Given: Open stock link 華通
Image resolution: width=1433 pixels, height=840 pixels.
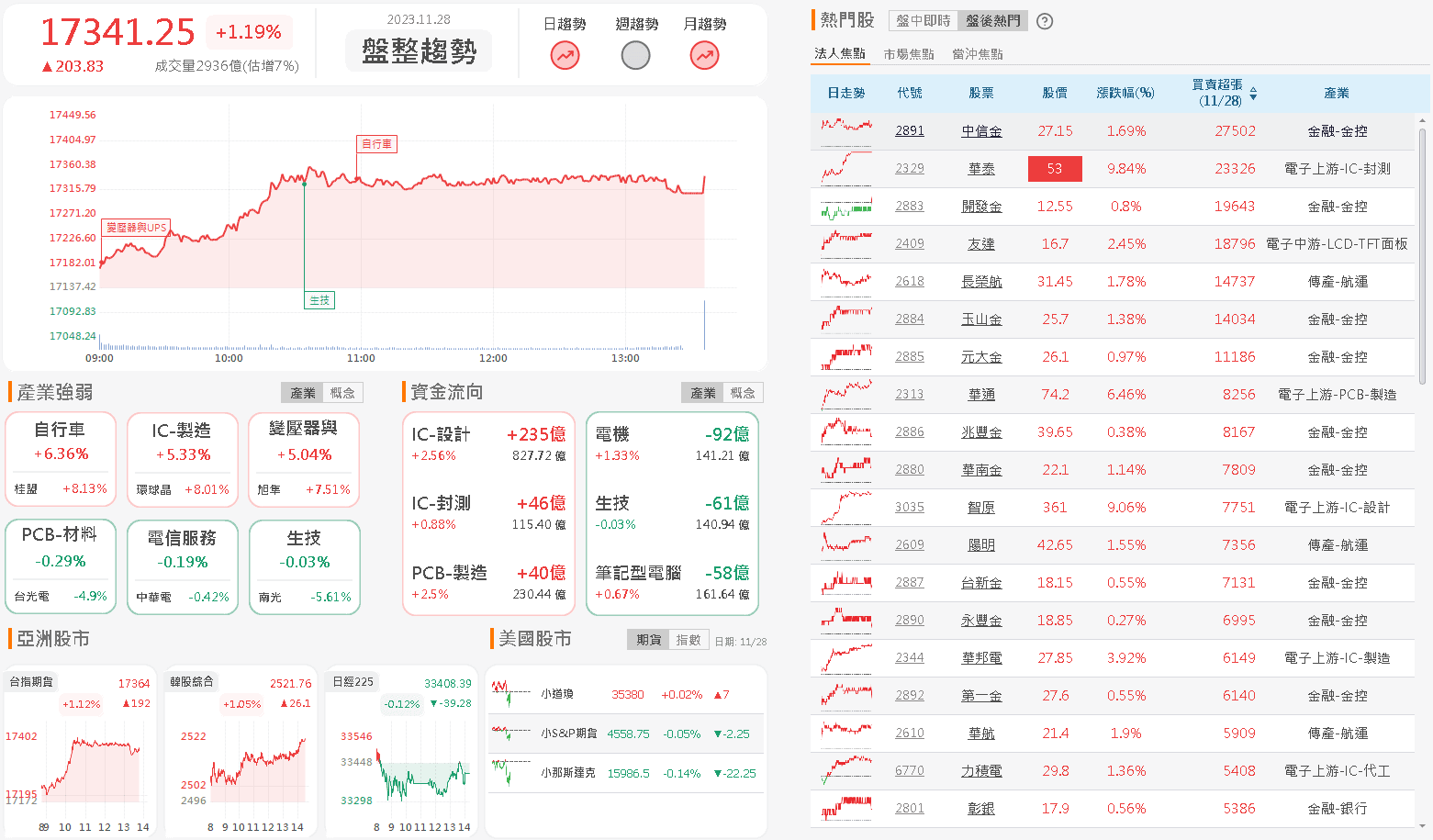Looking at the screenshot, I should [981, 395].
